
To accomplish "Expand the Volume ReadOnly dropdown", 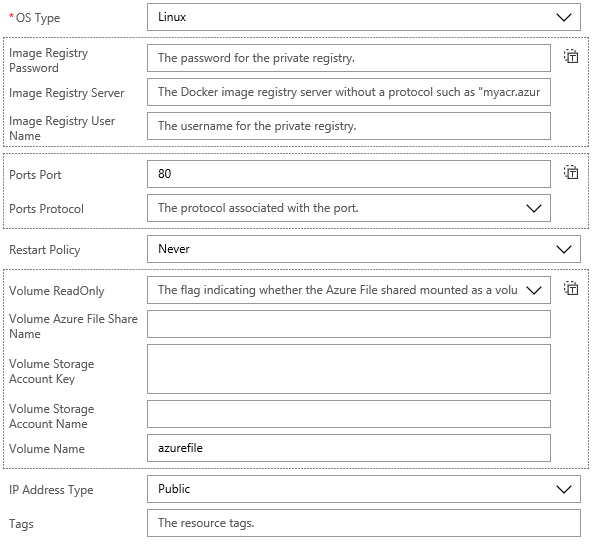I will (x=349, y=290).
